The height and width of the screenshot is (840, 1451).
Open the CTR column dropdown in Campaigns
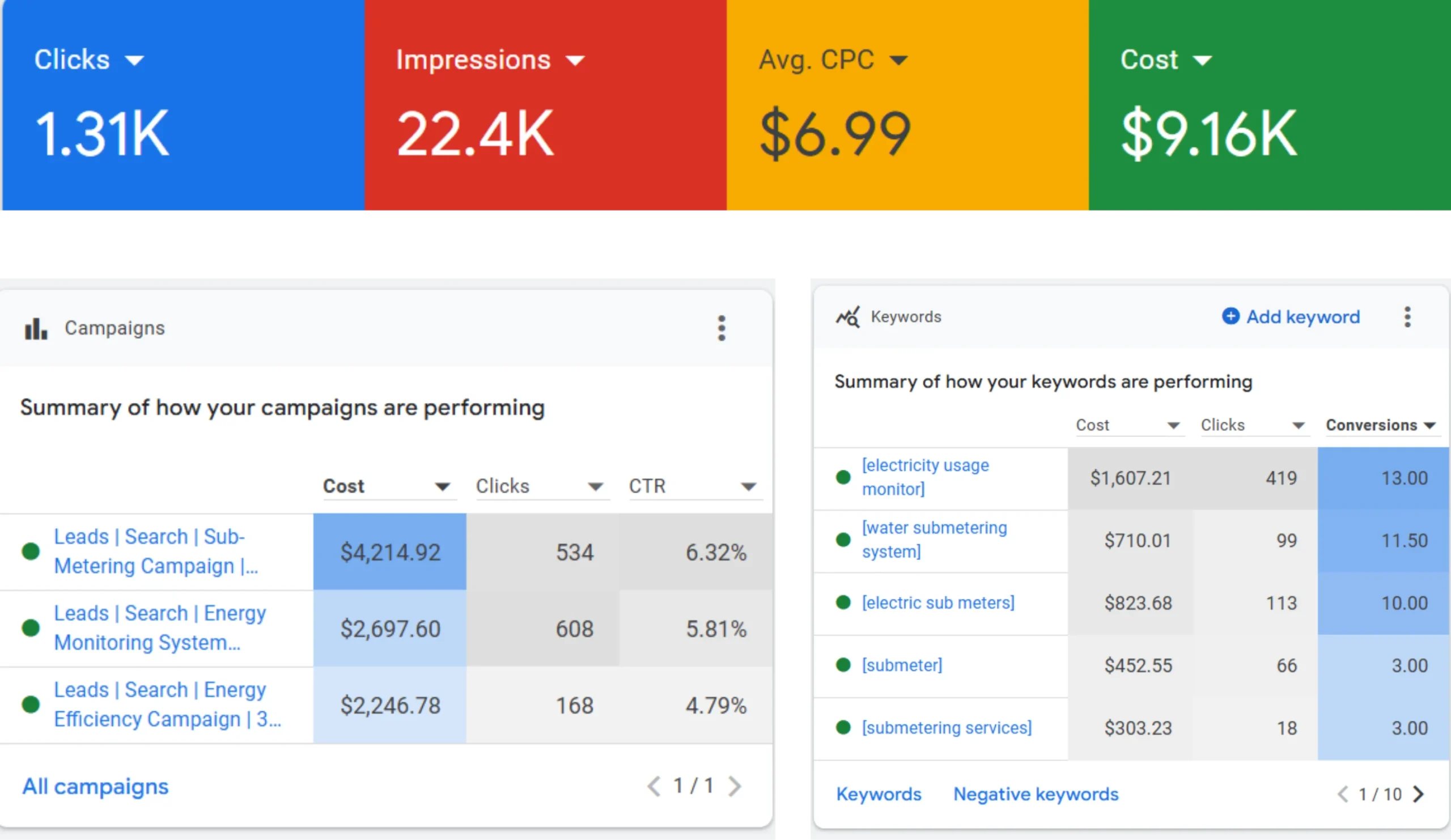tap(748, 487)
